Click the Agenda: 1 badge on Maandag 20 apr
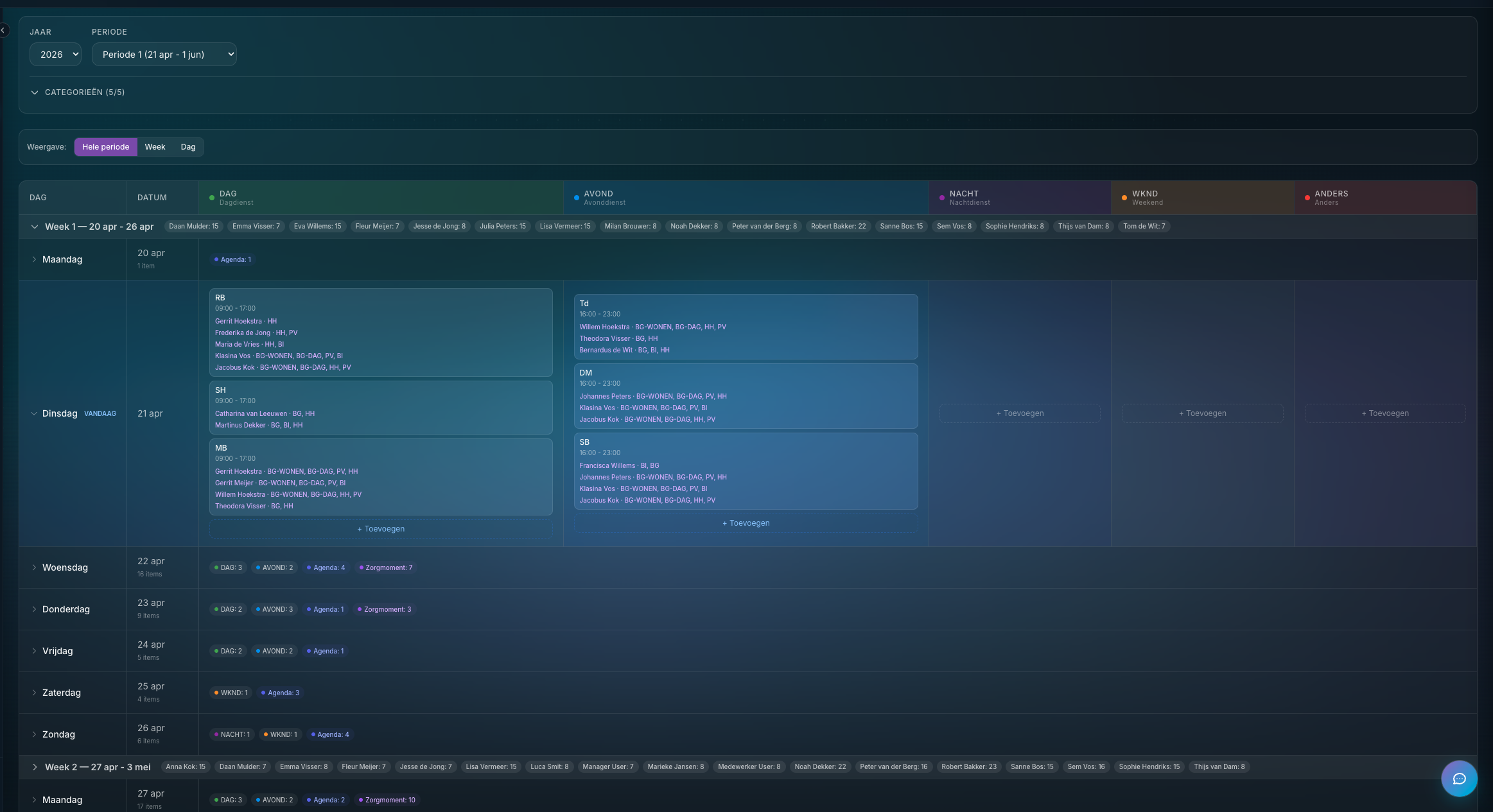 232,259
